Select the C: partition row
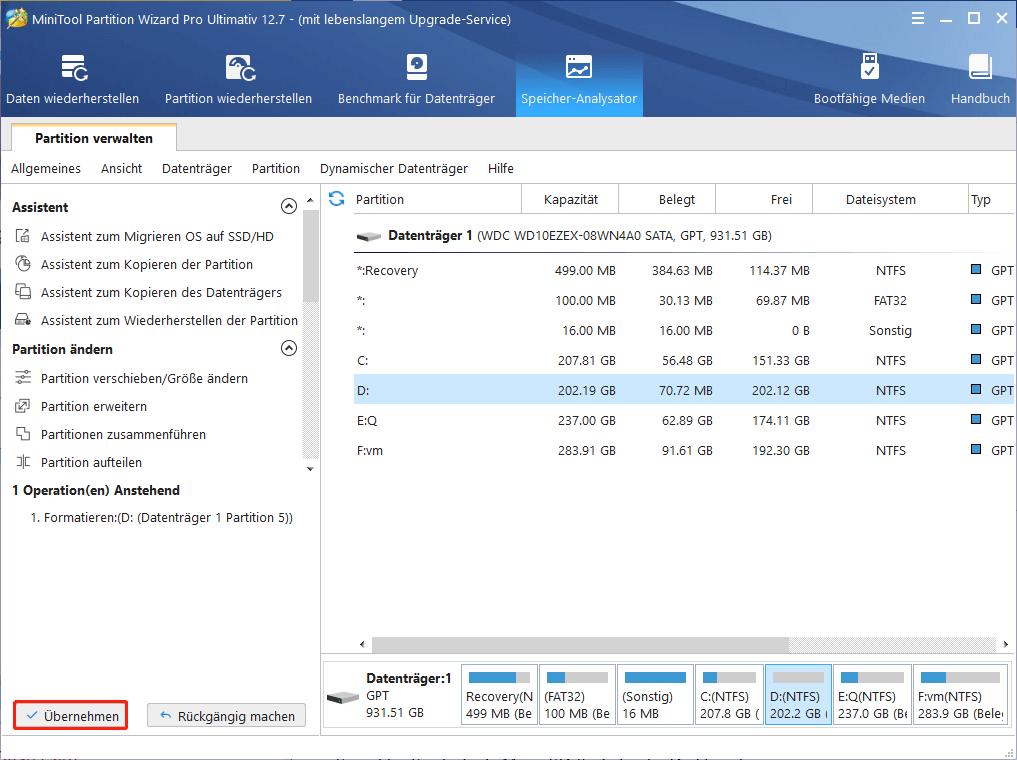The image size is (1017, 760). coord(684,360)
